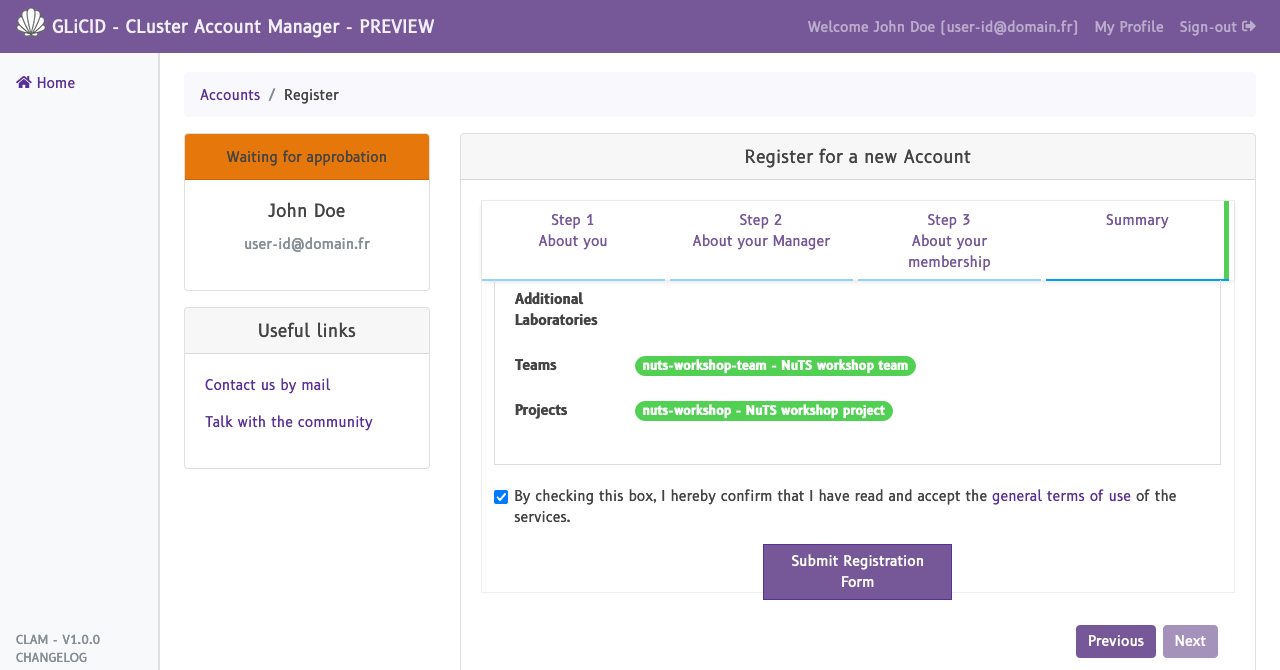Click the Previous button

tap(1115, 641)
